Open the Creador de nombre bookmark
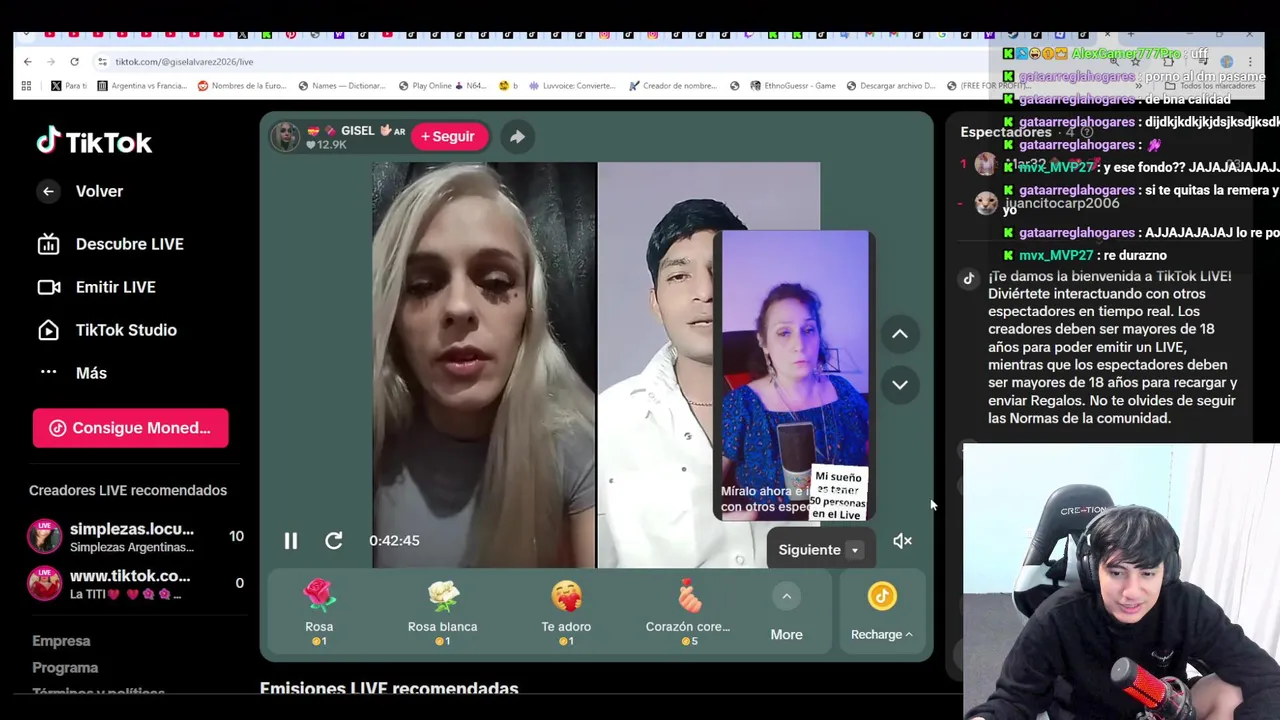Screen dimensions: 1280x720 (x=672, y=86)
